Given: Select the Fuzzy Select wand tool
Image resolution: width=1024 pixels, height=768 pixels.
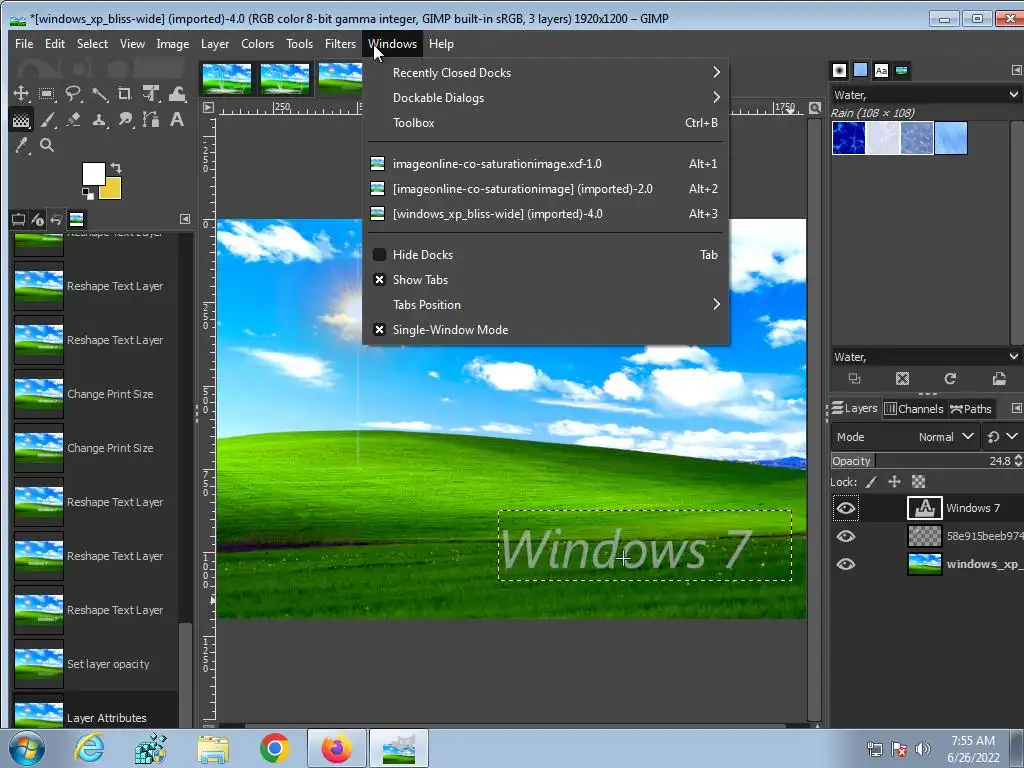Looking at the screenshot, I should 99,93.
